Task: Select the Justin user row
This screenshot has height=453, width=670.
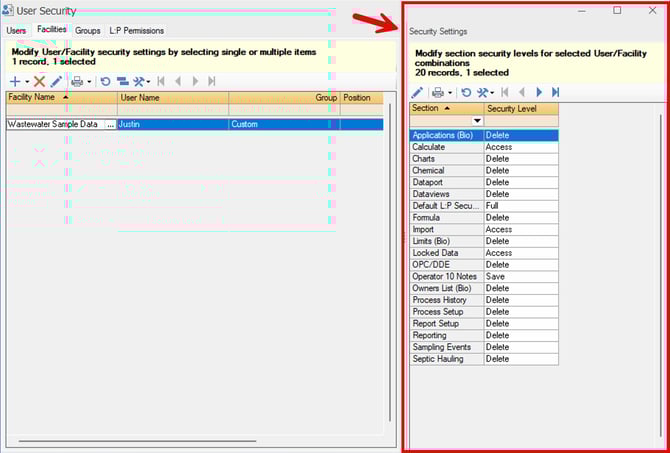Action: tap(171, 125)
